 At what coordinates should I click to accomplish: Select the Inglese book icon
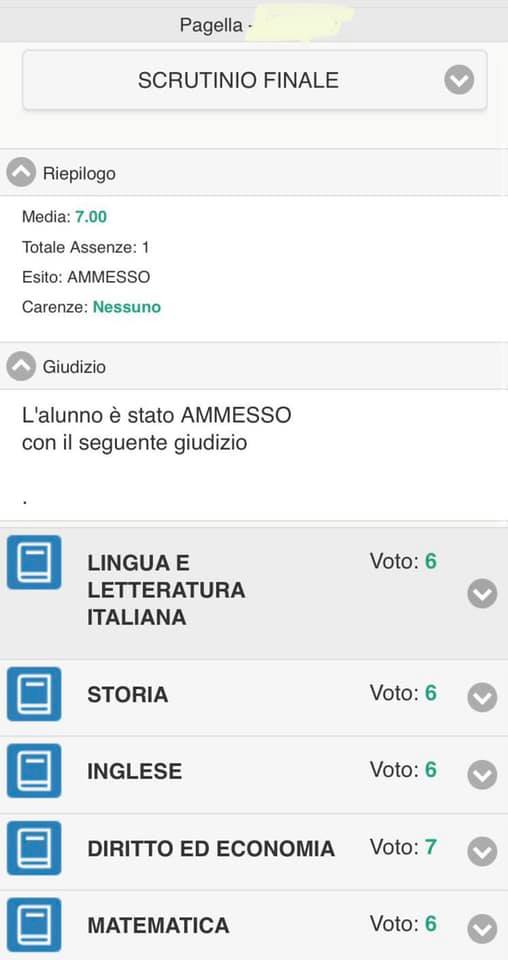tap(34, 770)
